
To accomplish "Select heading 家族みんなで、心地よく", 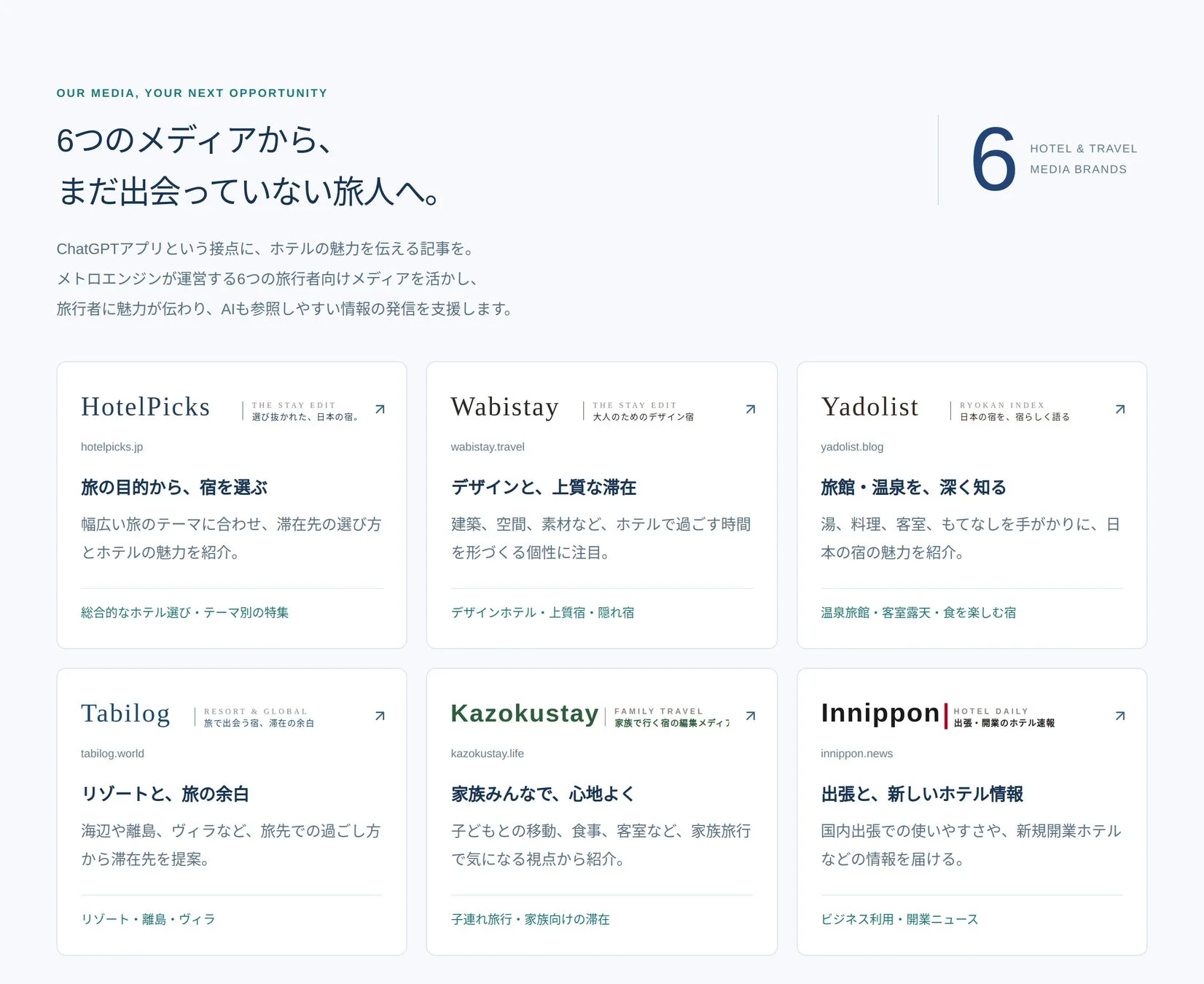I will 543,794.
